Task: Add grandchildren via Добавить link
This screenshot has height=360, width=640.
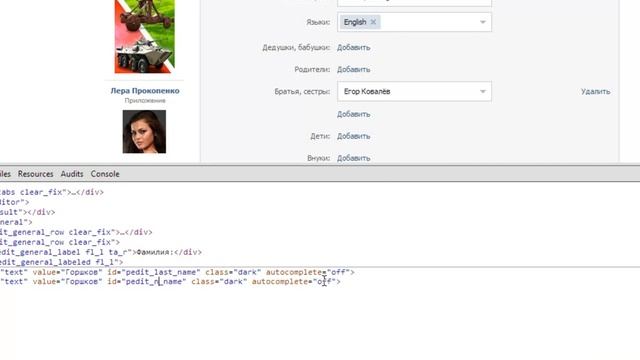Action: pyautogui.click(x=353, y=158)
